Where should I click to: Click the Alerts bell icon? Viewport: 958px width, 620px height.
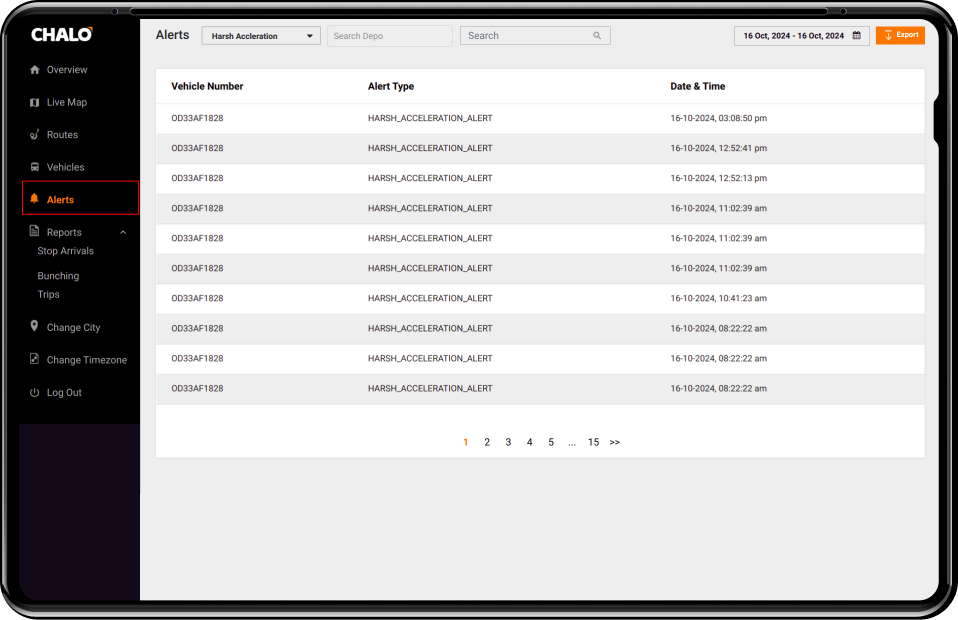coord(35,200)
